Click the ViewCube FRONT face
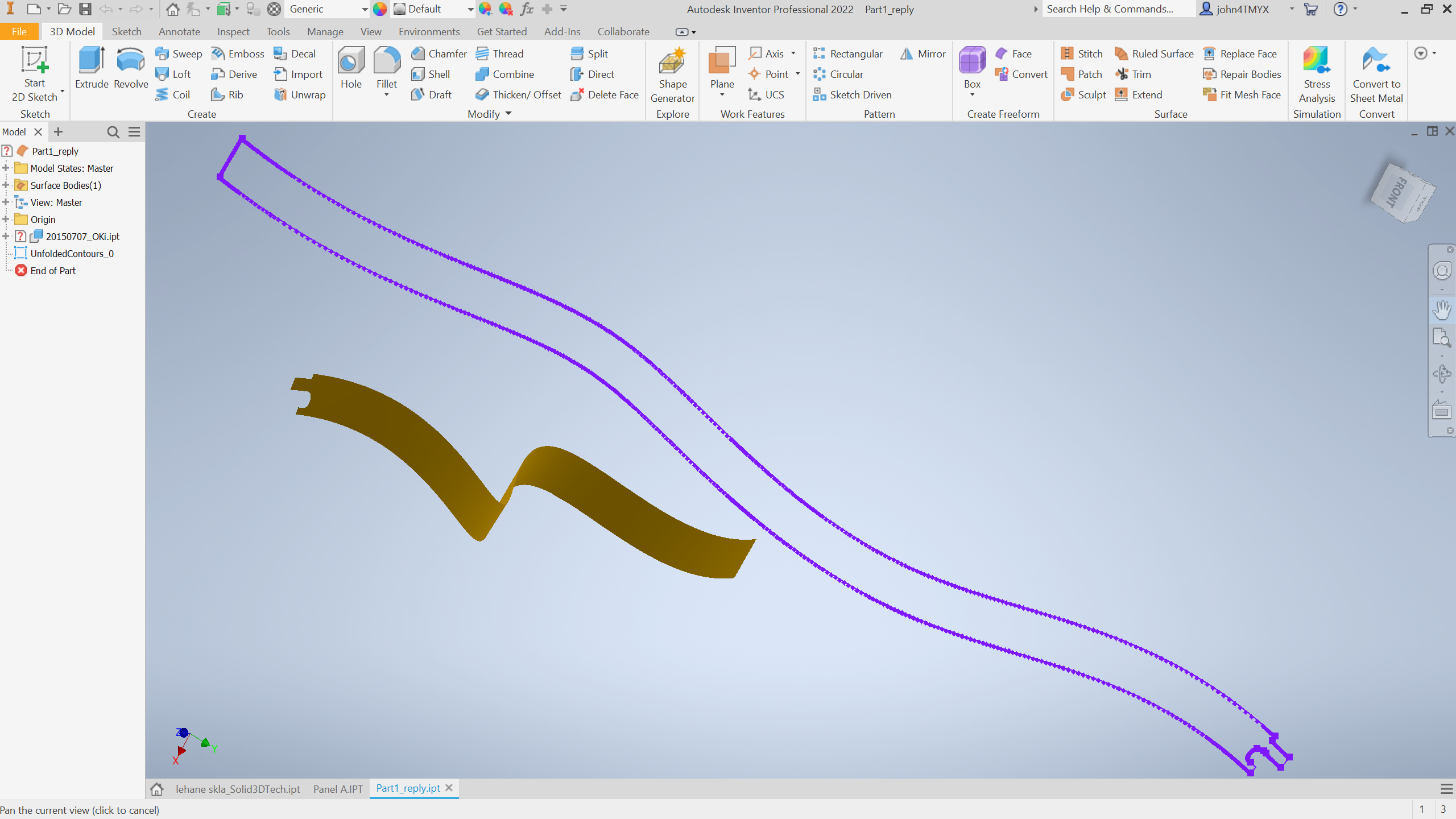 point(1397,192)
